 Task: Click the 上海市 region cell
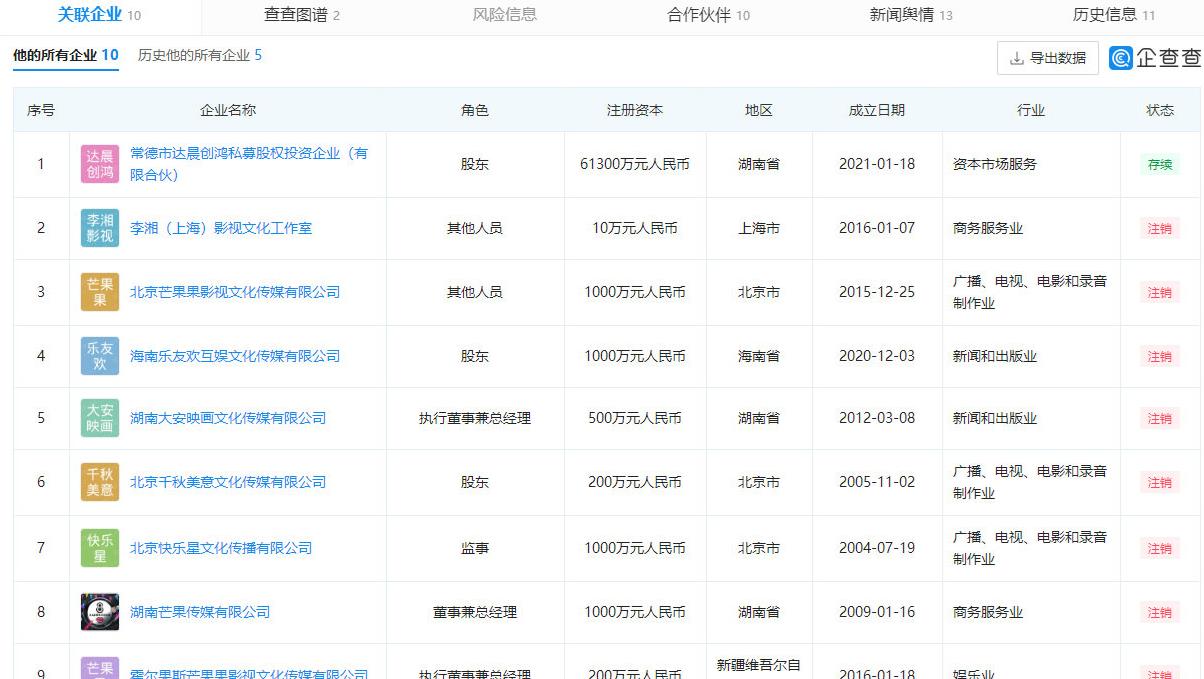759,228
